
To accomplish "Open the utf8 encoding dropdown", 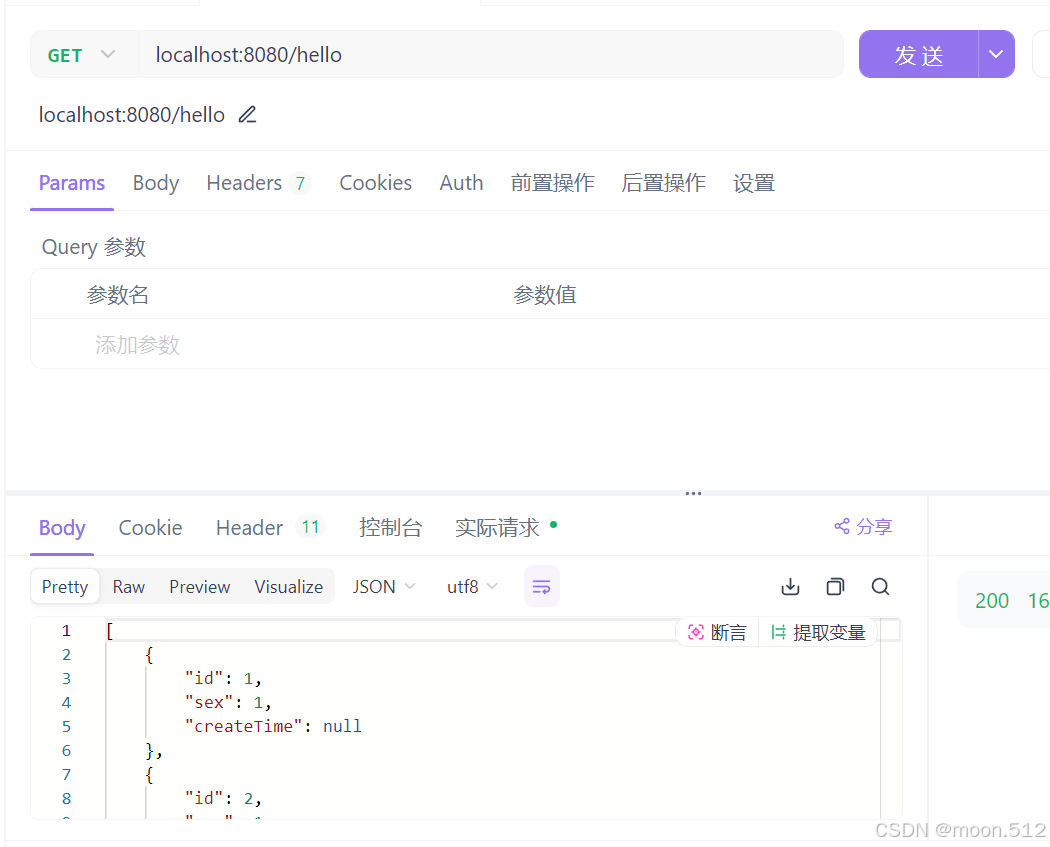I will [470, 586].
